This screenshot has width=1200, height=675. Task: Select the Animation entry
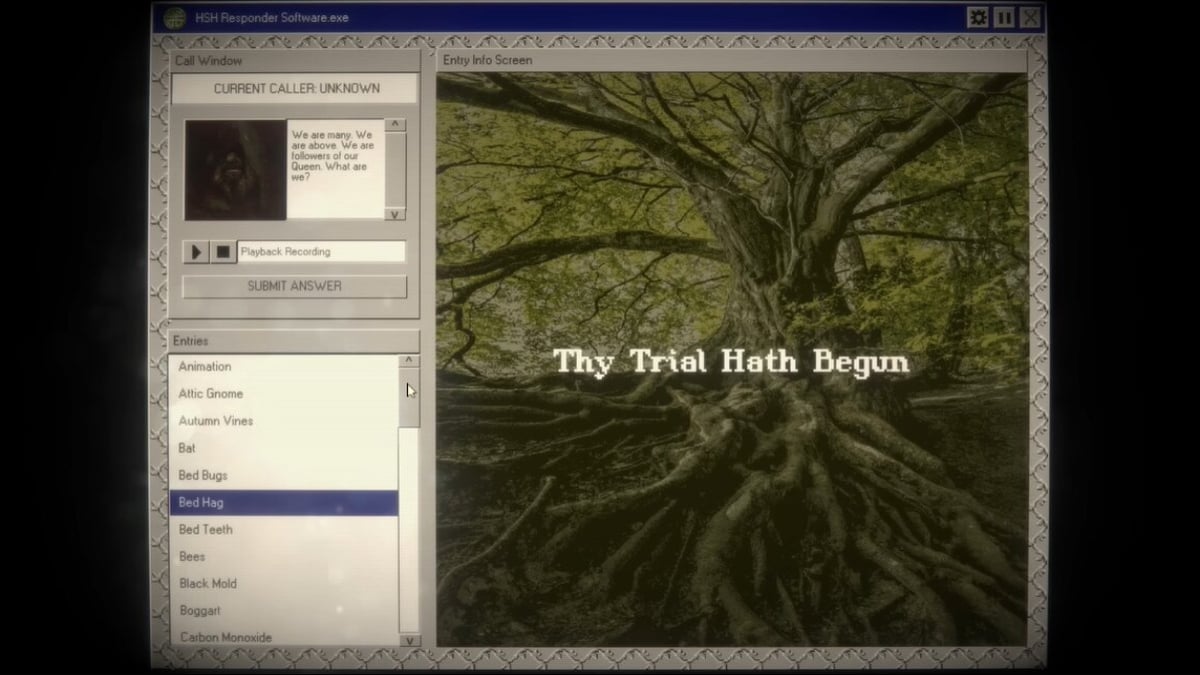284,367
